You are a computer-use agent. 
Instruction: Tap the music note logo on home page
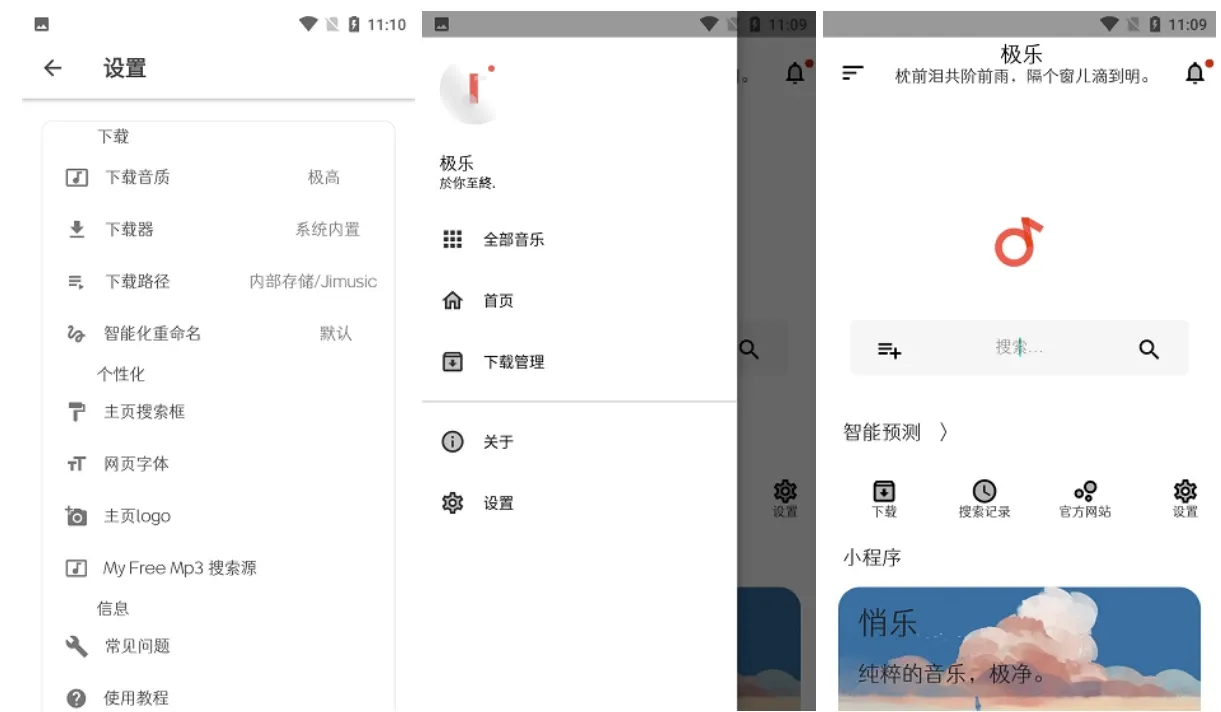click(1019, 243)
